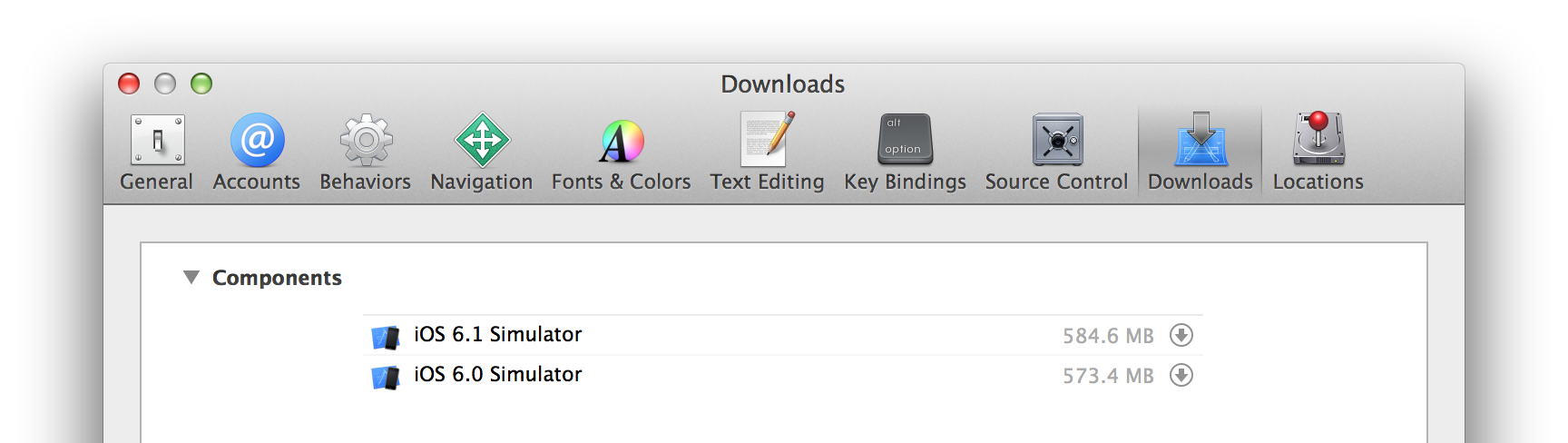Select the iOS 6.1 Simulator row
Viewport: 1568px width, 443px height.
point(783,335)
